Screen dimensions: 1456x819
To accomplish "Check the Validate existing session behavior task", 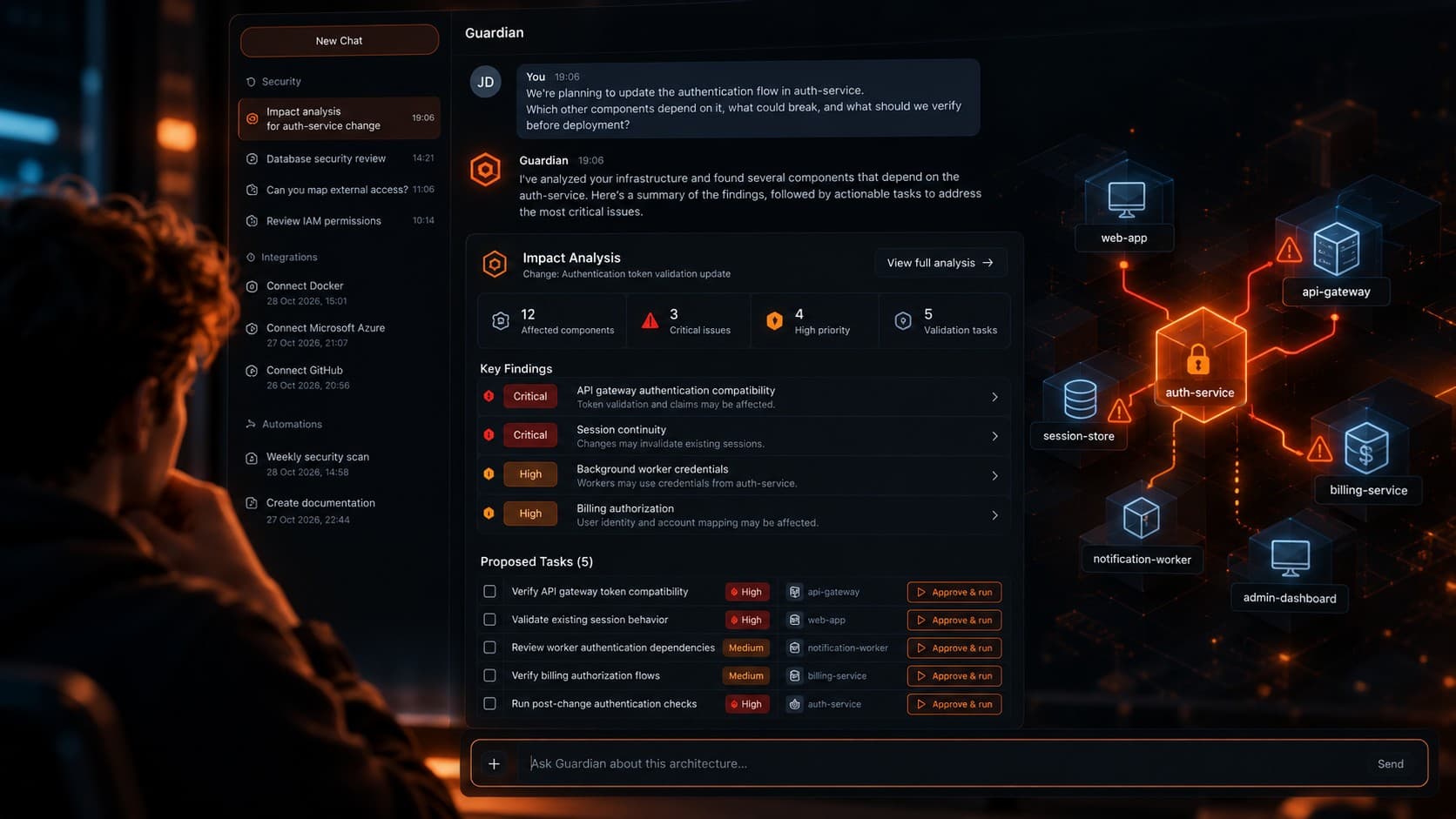I will pyautogui.click(x=489, y=620).
